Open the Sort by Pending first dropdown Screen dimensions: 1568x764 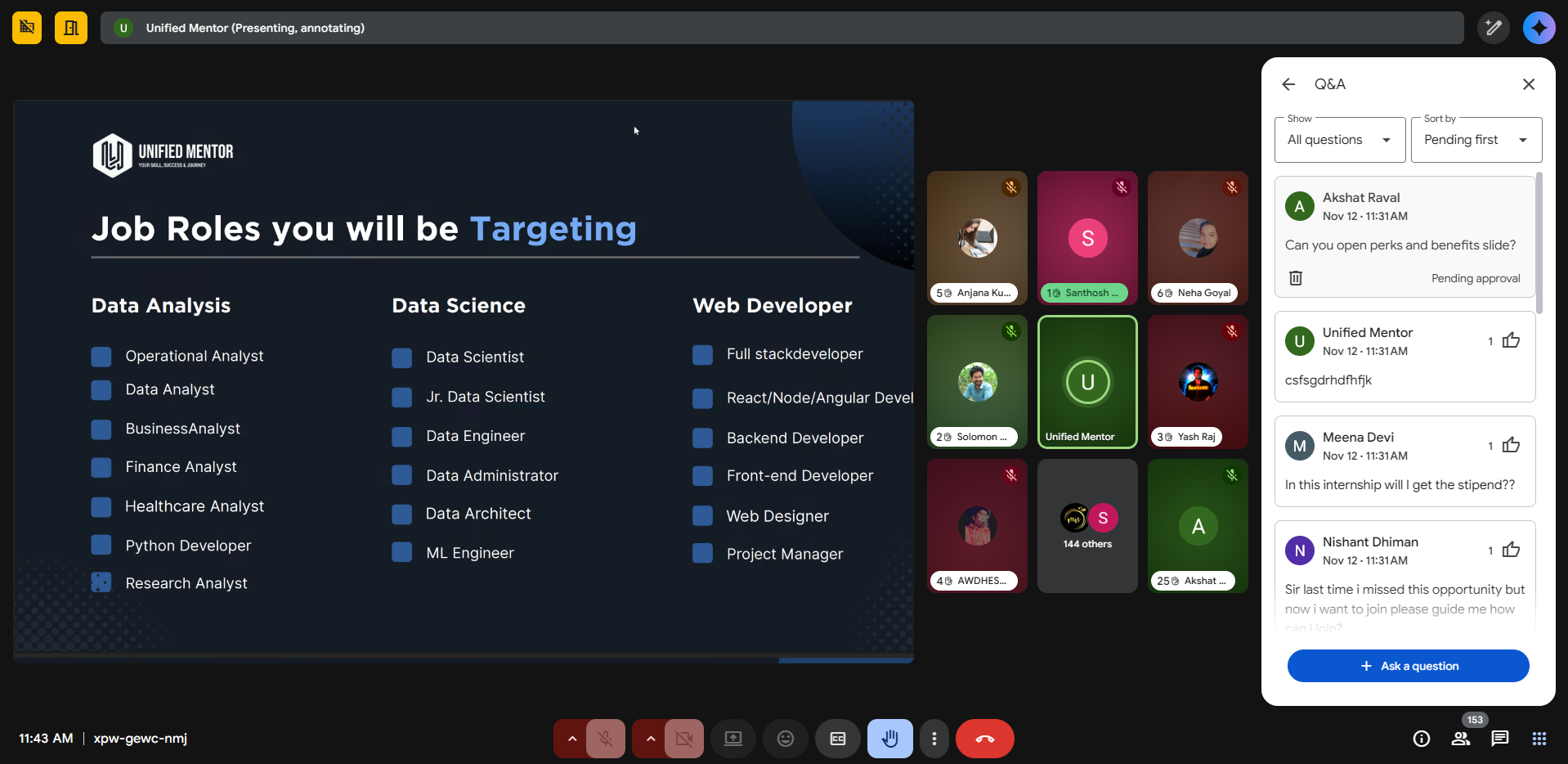pos(1476,140)
